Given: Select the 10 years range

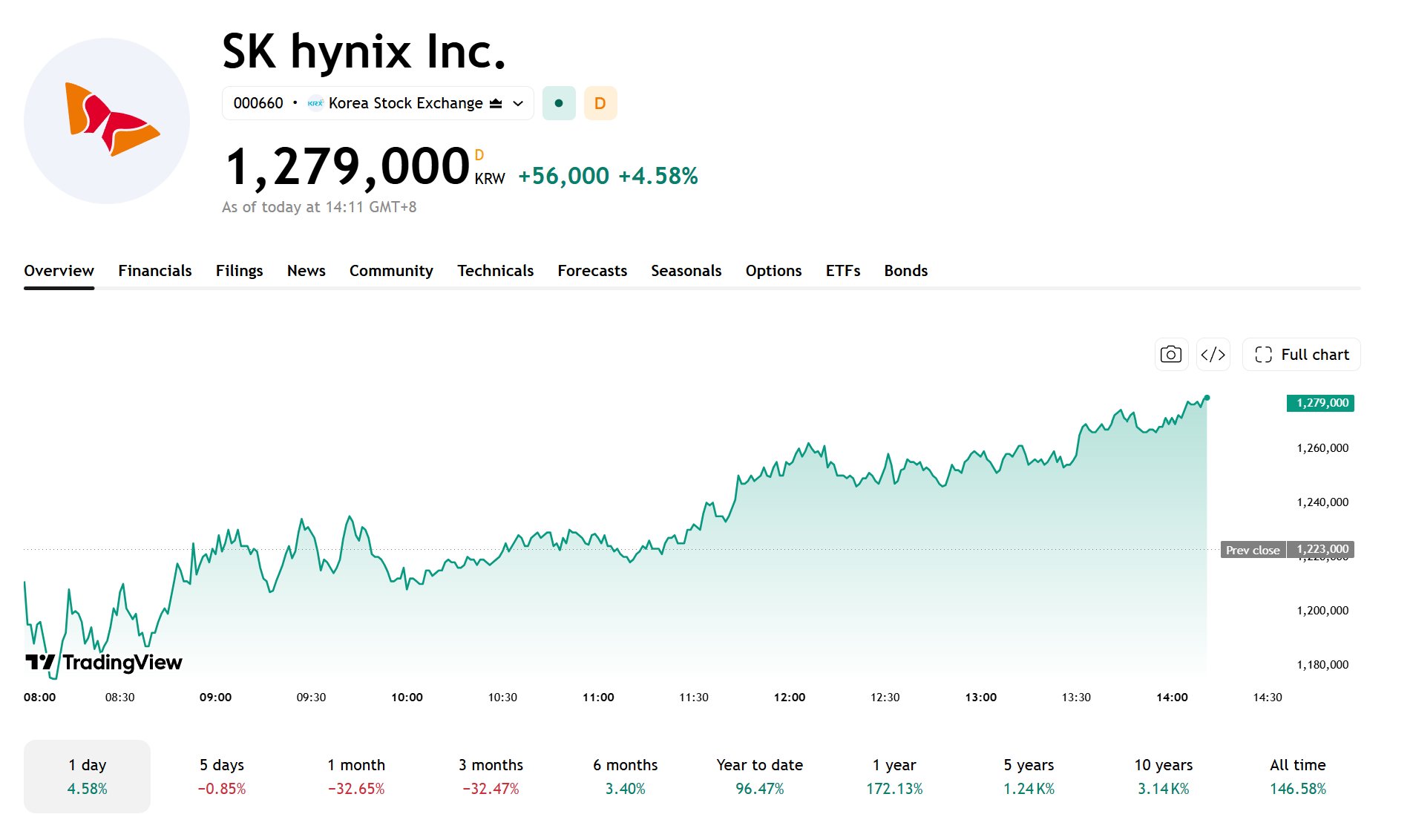Looking at the screenshot, I should click(1164, 776).
